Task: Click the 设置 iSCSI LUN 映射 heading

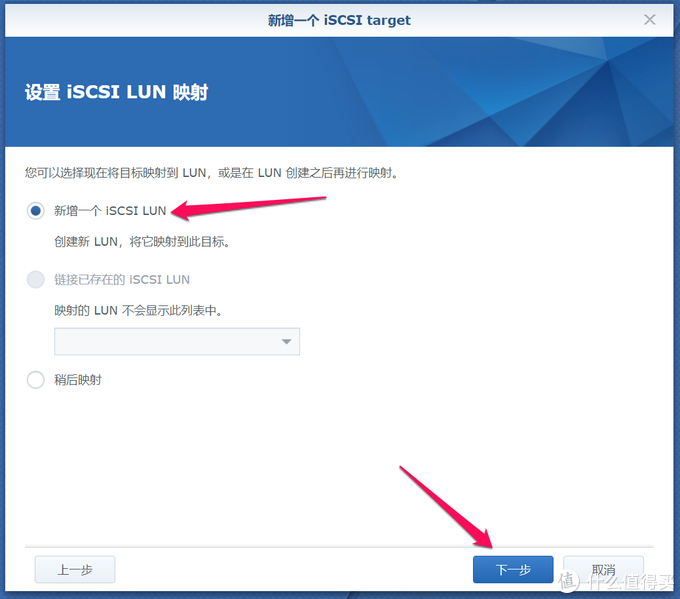Action: coord(116,92)
